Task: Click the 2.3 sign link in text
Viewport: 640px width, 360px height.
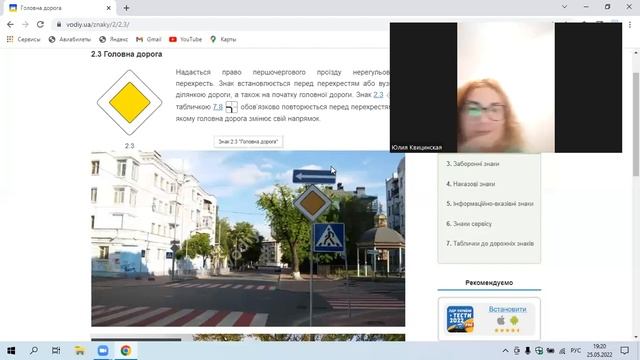Action: (x=378, y=95)
